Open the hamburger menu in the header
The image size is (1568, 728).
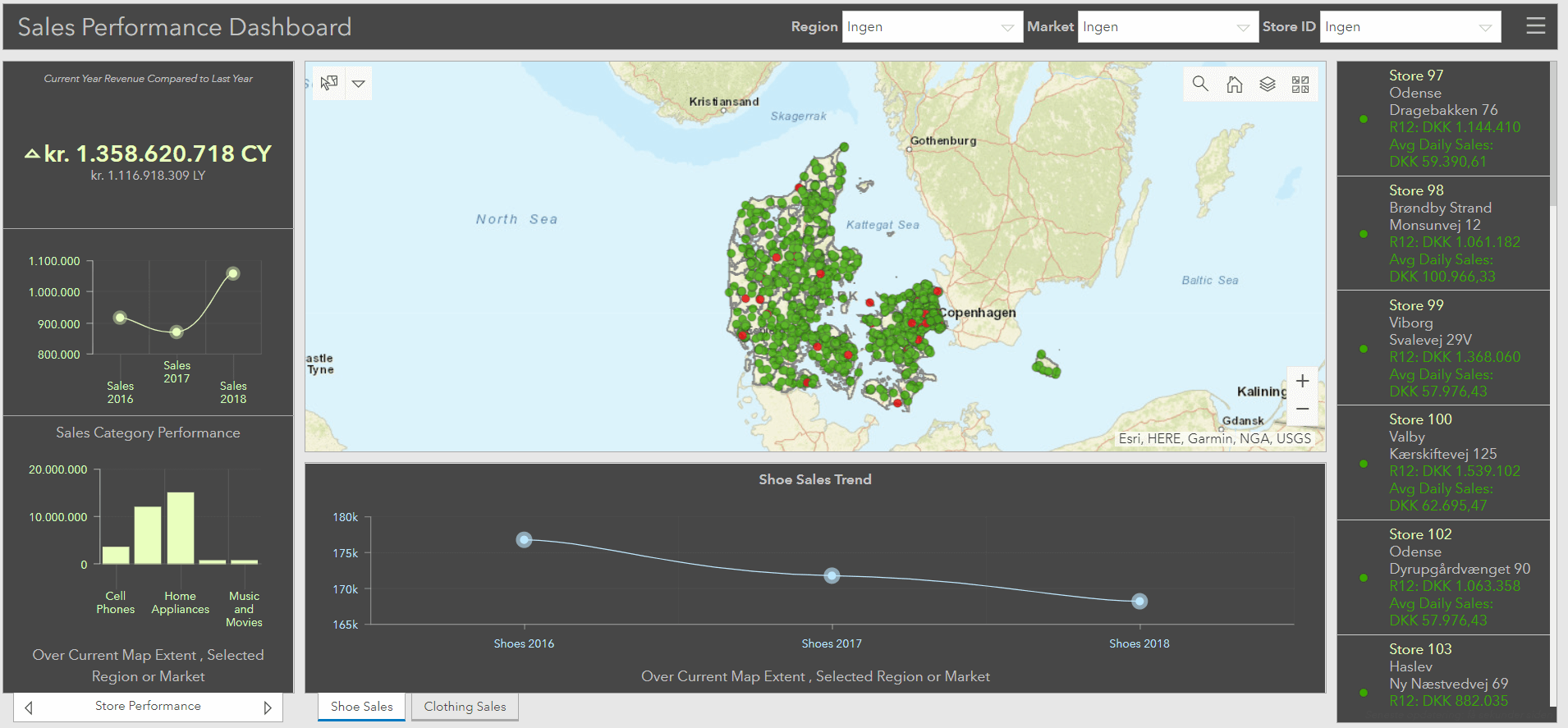(x=1535, y=26)
